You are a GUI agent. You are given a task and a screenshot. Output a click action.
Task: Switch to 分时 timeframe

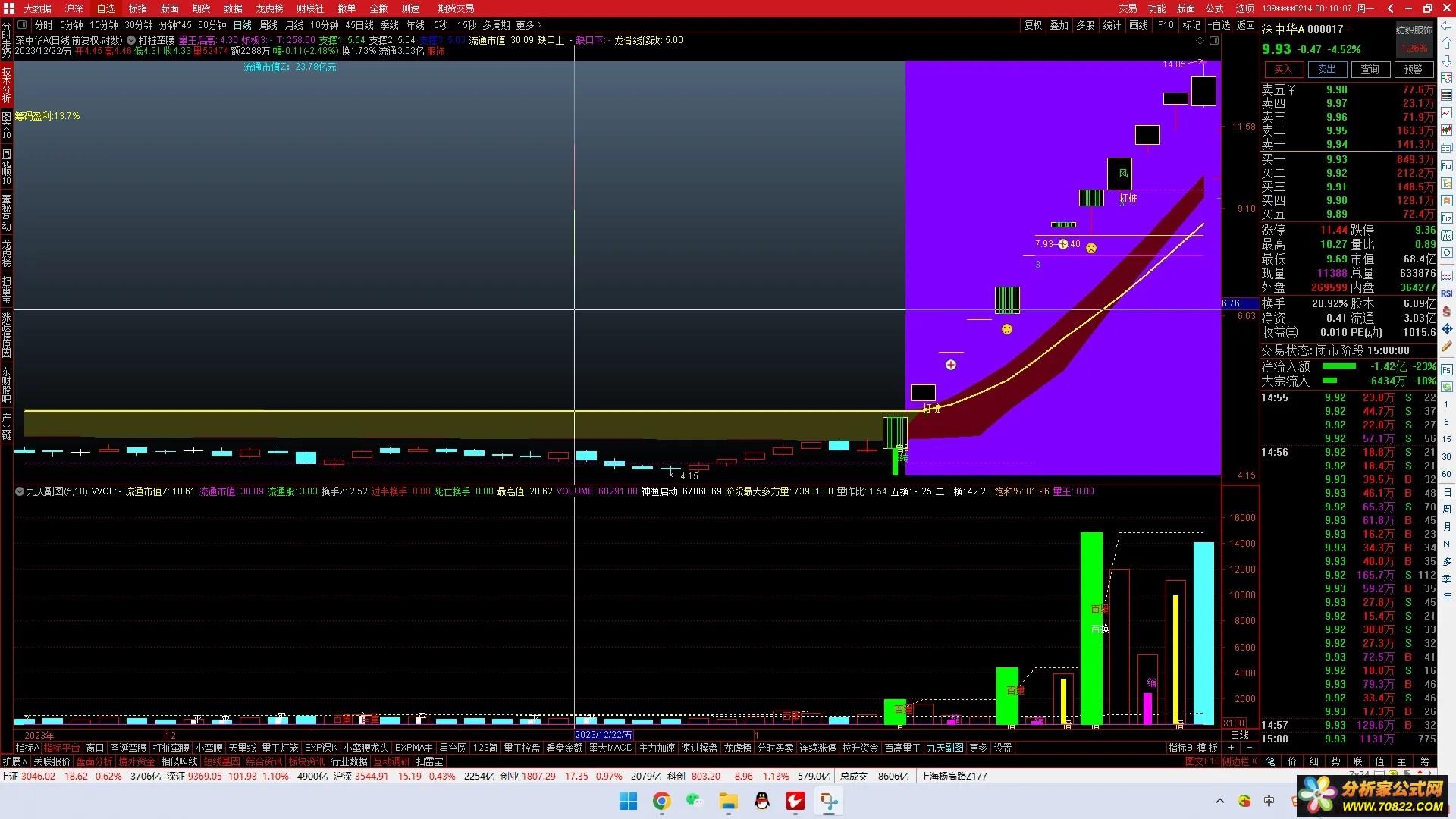(x=44, y=25)
